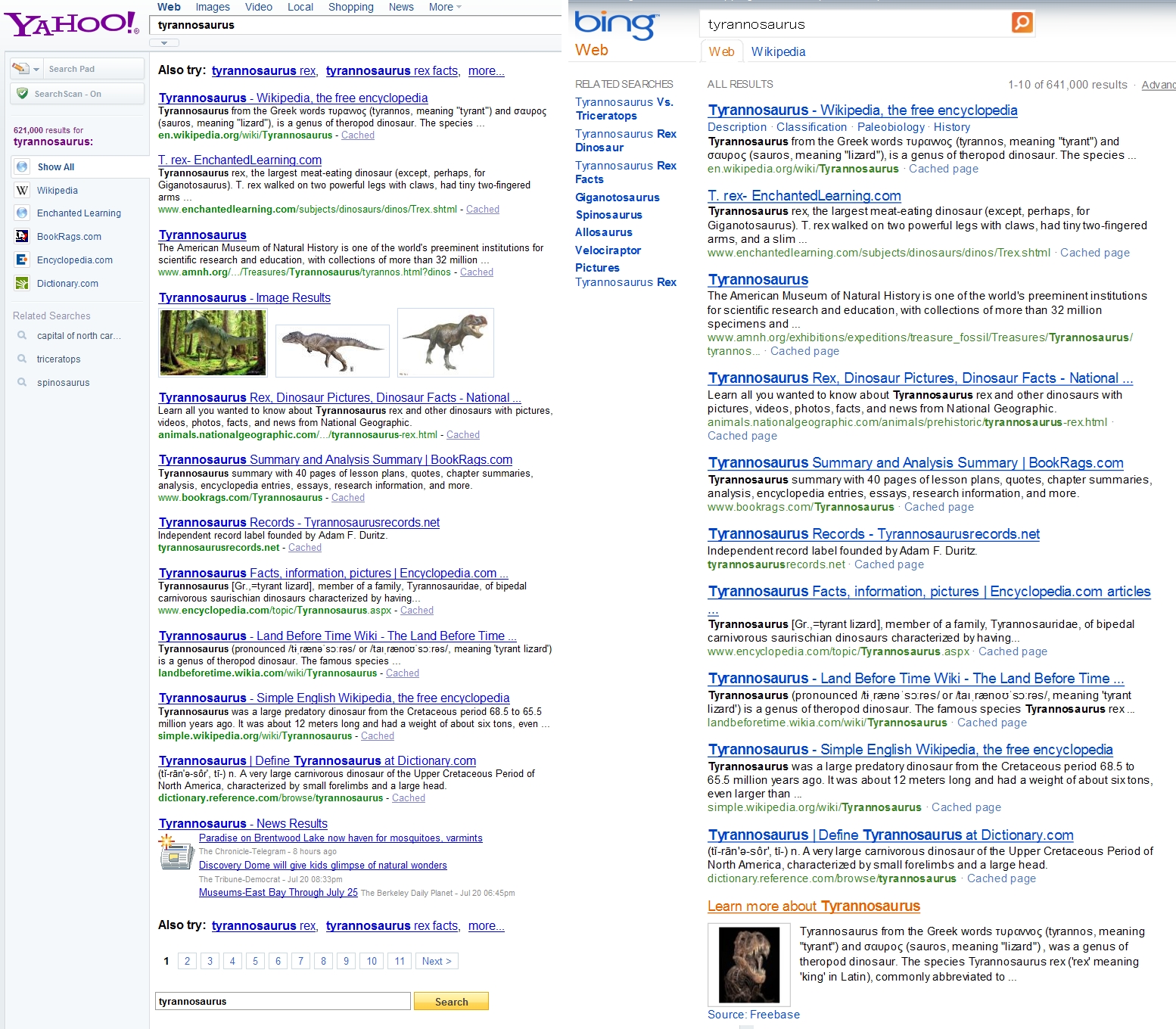This screenshot has height=1029, width=1176.
Task: Click Advanced link in Bing results header
Action: [1159, 85]
